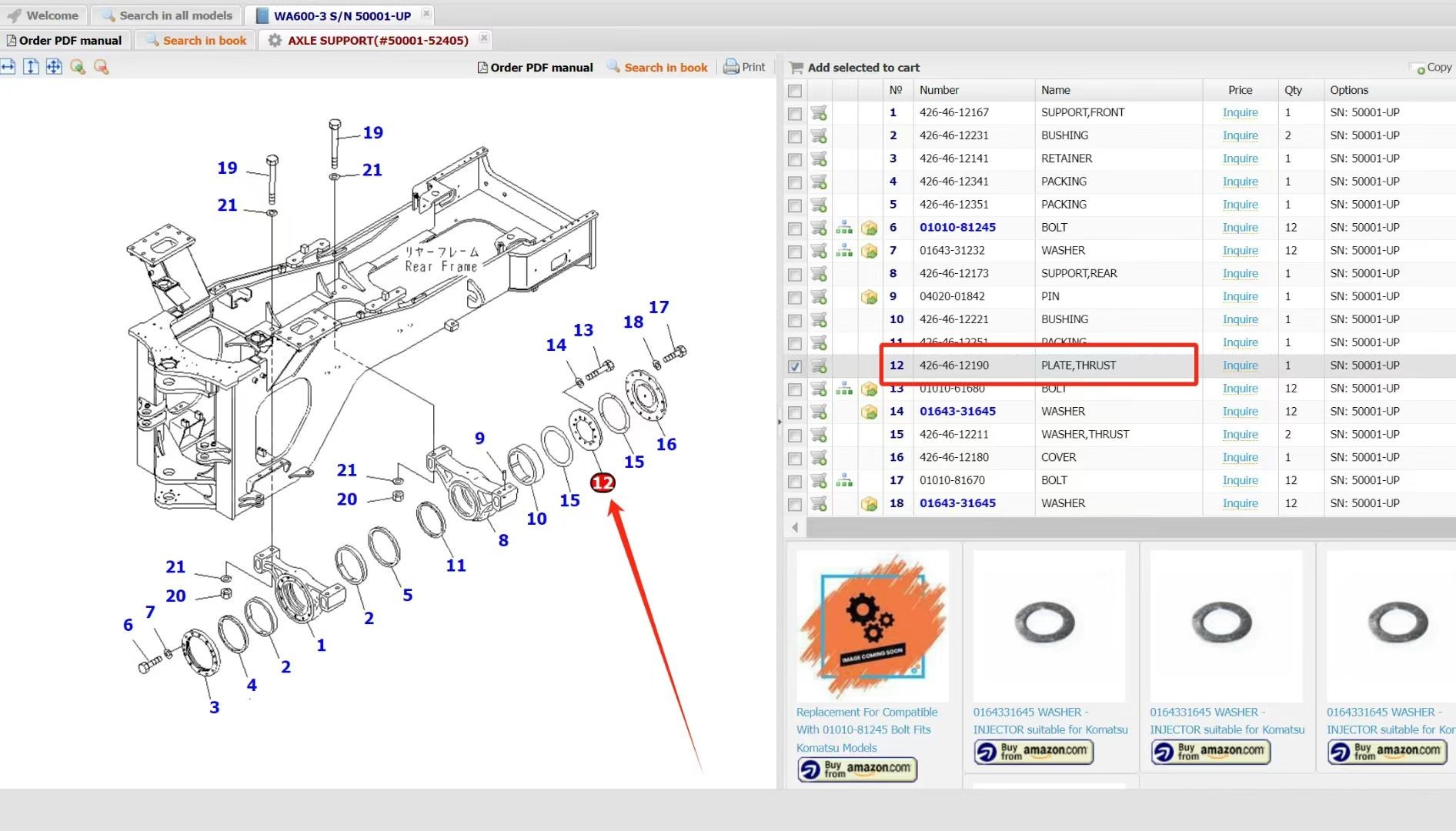This screenshot has width=1456, height=831.
Task: Check the box for COVER 426-46-12180
Action: pos(795,459)
